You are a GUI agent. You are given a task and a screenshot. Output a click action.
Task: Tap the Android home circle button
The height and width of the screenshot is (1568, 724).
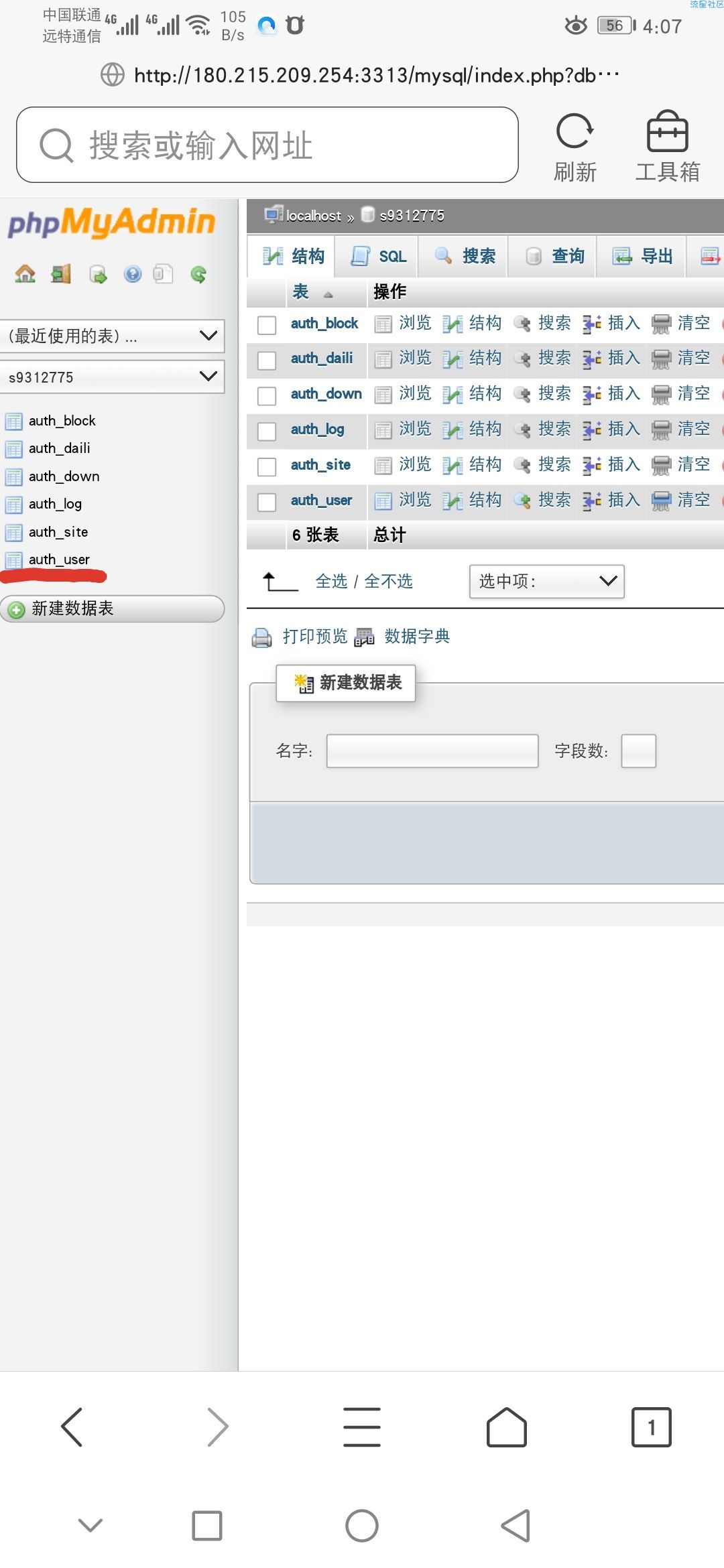click(362, 1526)
